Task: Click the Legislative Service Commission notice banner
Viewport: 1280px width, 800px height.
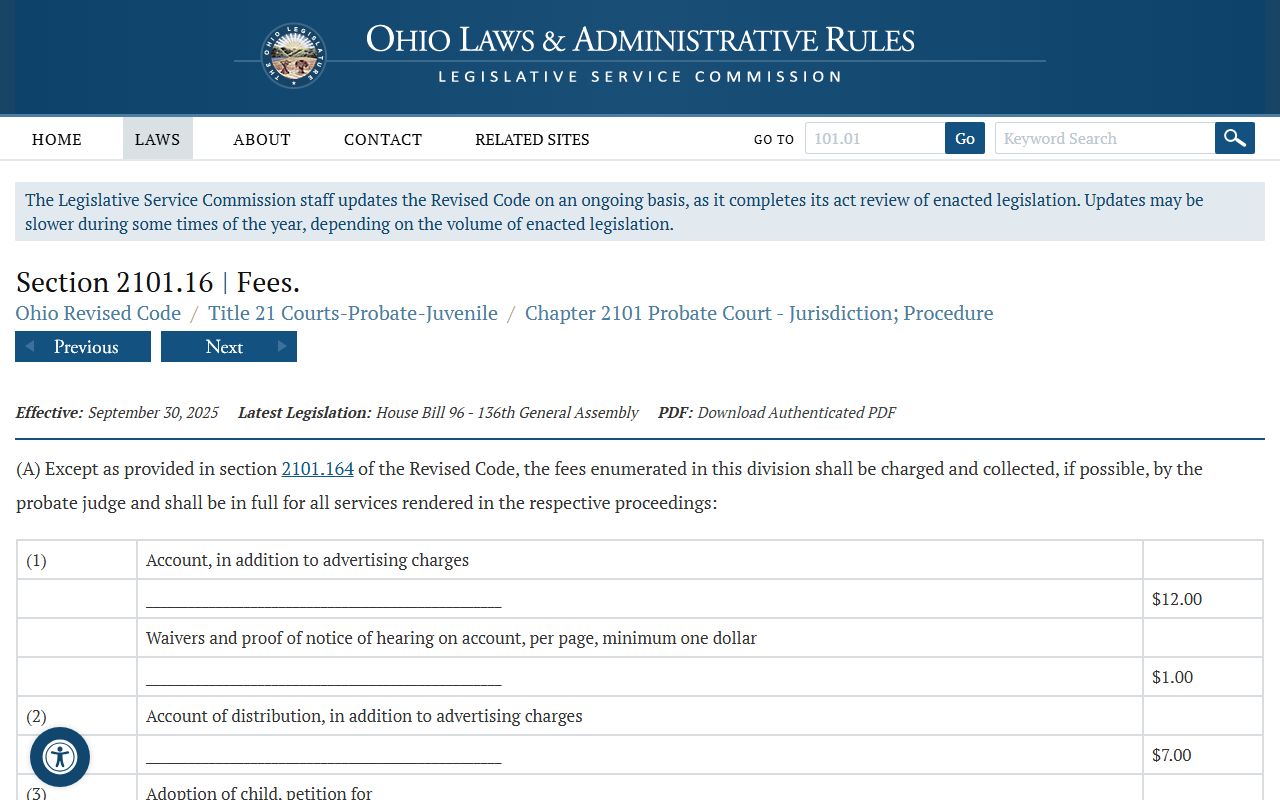Action: point(640,211)
